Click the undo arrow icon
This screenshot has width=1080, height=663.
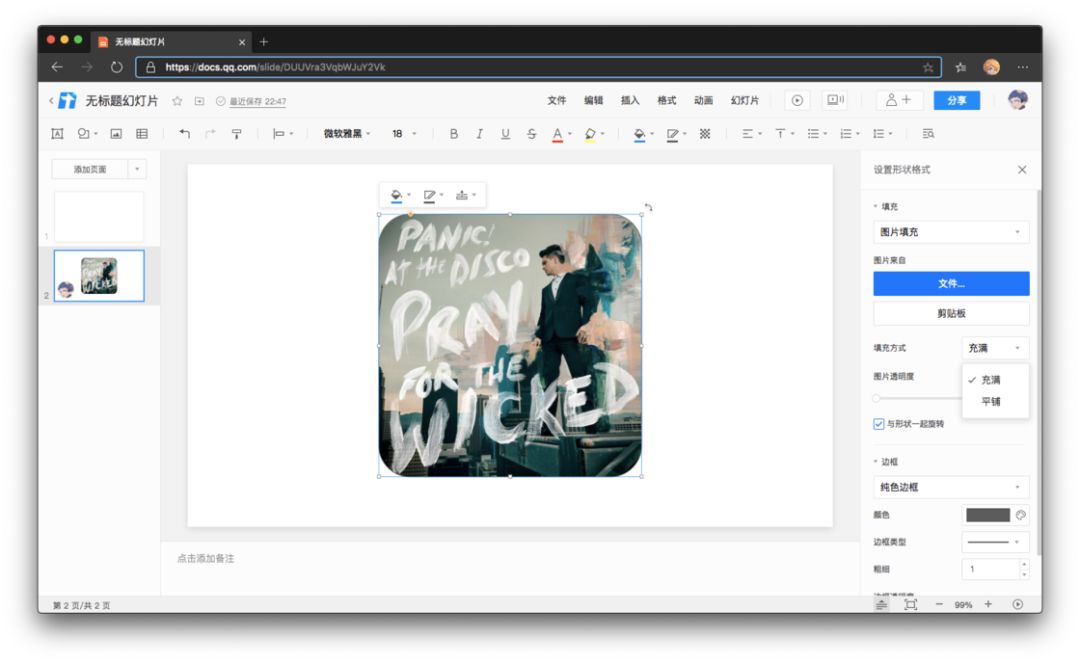pos(184,134)
